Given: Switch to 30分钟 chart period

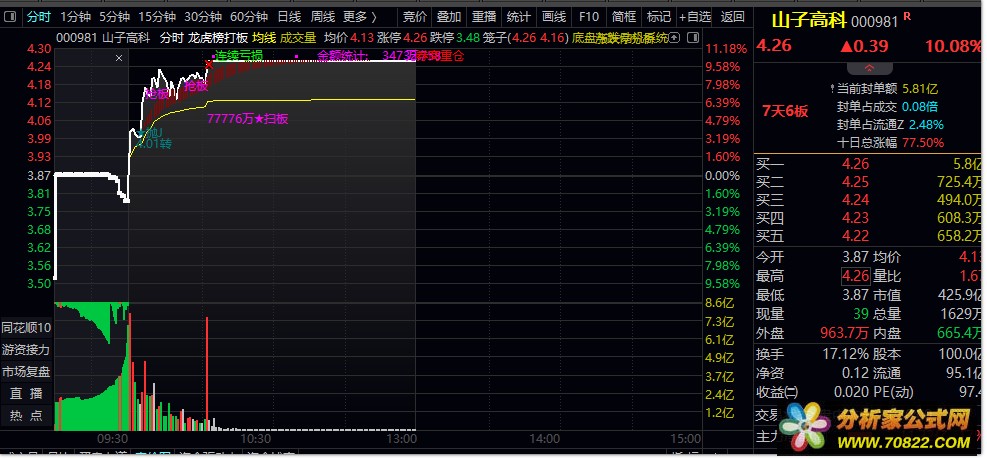Looking at the screenshot, I should tap(203, 17).
